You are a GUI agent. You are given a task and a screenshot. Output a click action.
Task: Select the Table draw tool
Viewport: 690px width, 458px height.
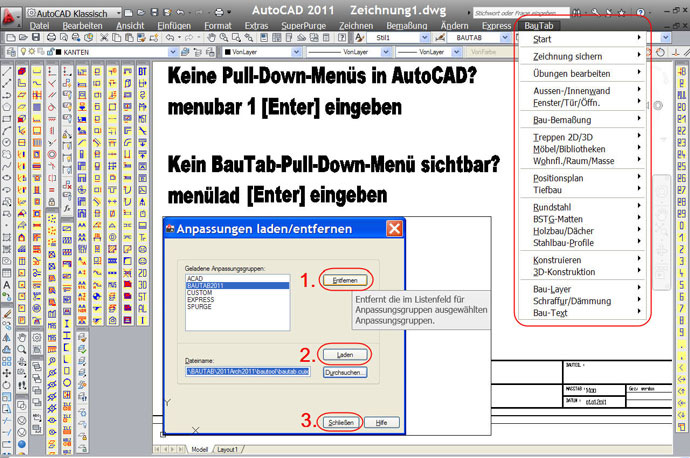point(7,273)
